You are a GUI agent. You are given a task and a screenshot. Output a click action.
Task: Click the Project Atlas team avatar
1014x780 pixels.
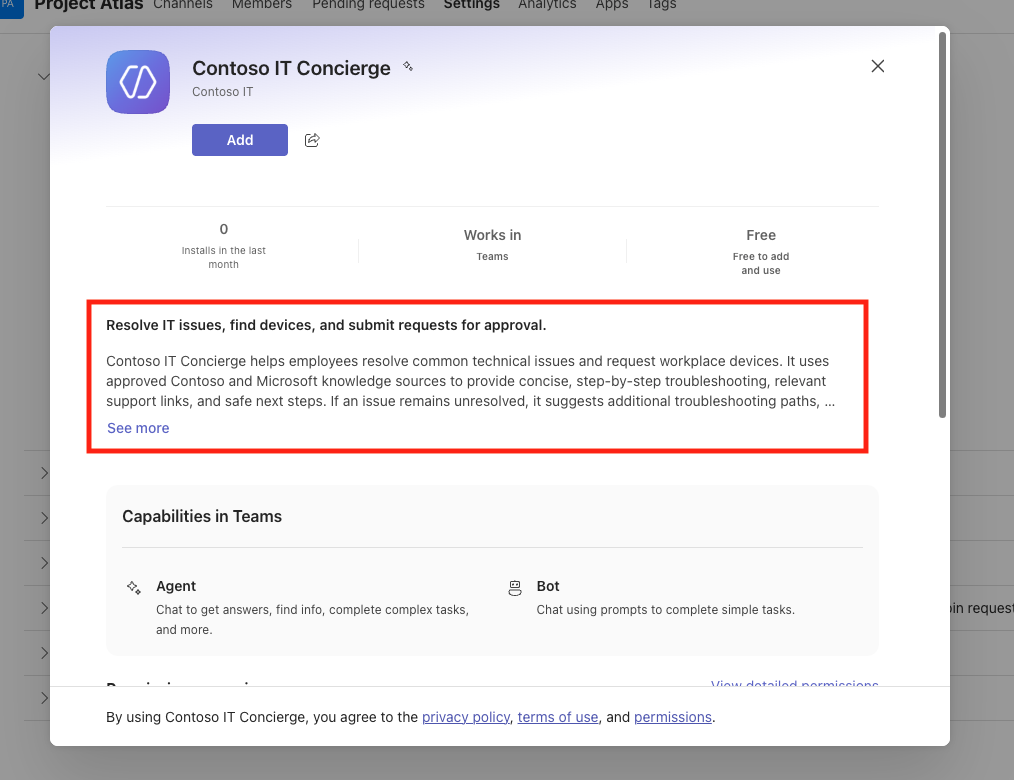(11, 8)
